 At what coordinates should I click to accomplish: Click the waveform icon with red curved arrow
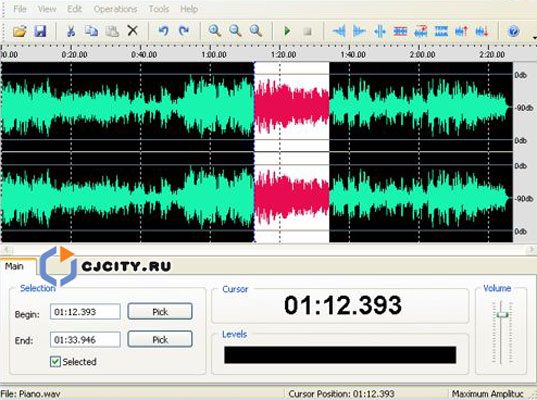pyautogui.click(x=421, y=32)
